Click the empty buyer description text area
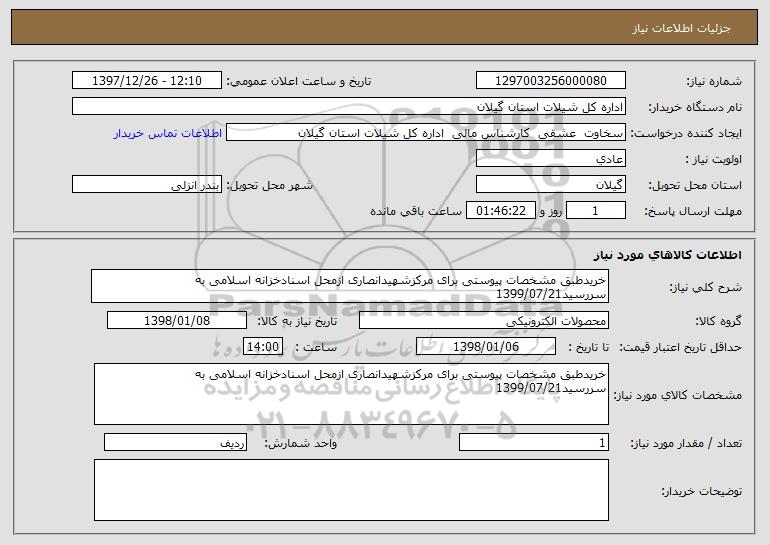 pos(351,490)
